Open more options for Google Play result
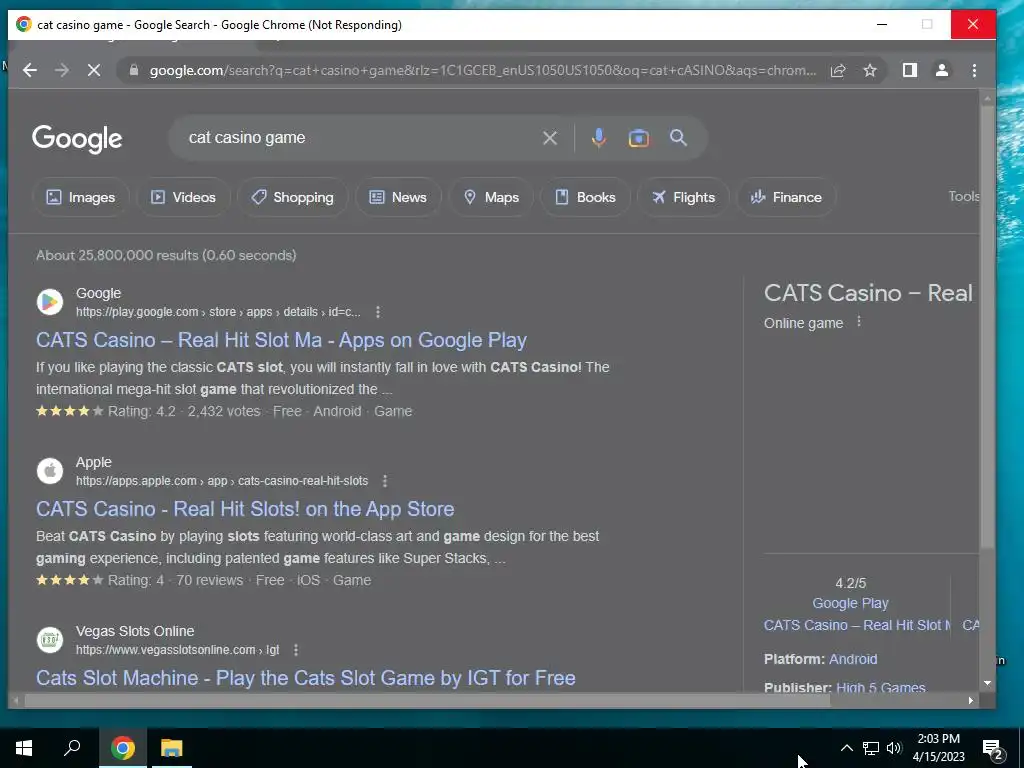Viewport: 1024px width, 768px height. pyautogui.click(x=377, y=312)
